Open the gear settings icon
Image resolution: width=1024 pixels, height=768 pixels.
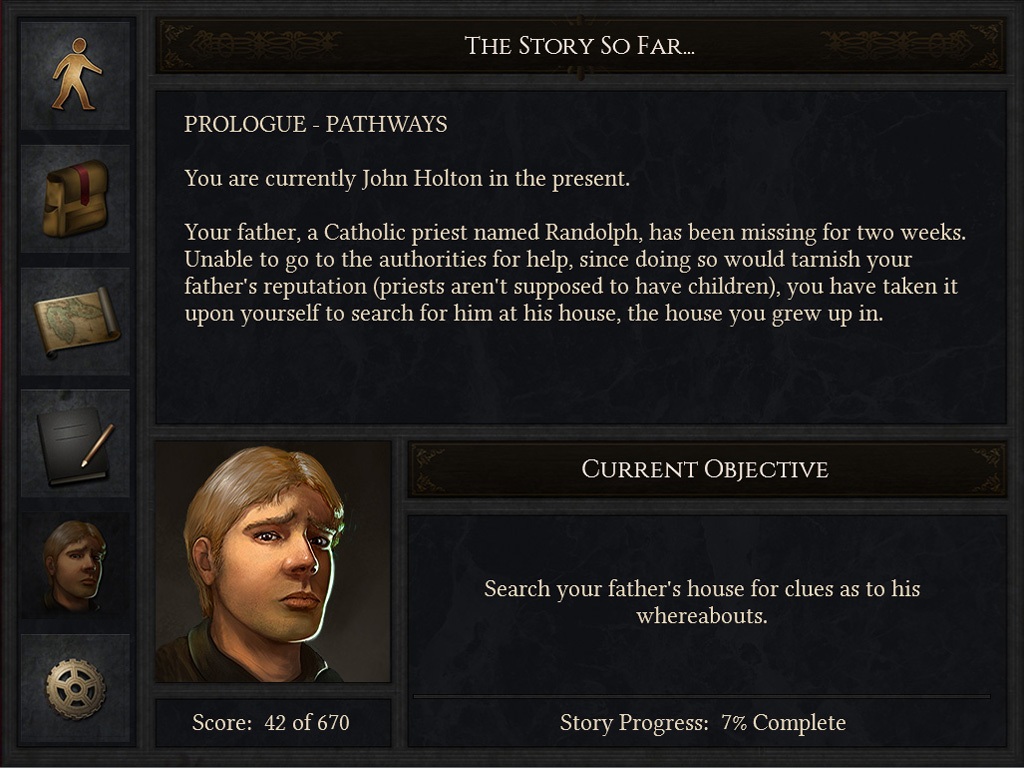[76, 688]
